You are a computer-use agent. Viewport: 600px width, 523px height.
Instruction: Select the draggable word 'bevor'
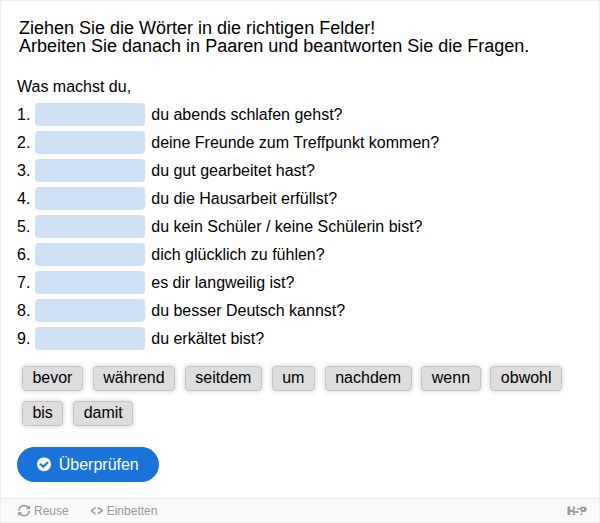pos(52,378)
